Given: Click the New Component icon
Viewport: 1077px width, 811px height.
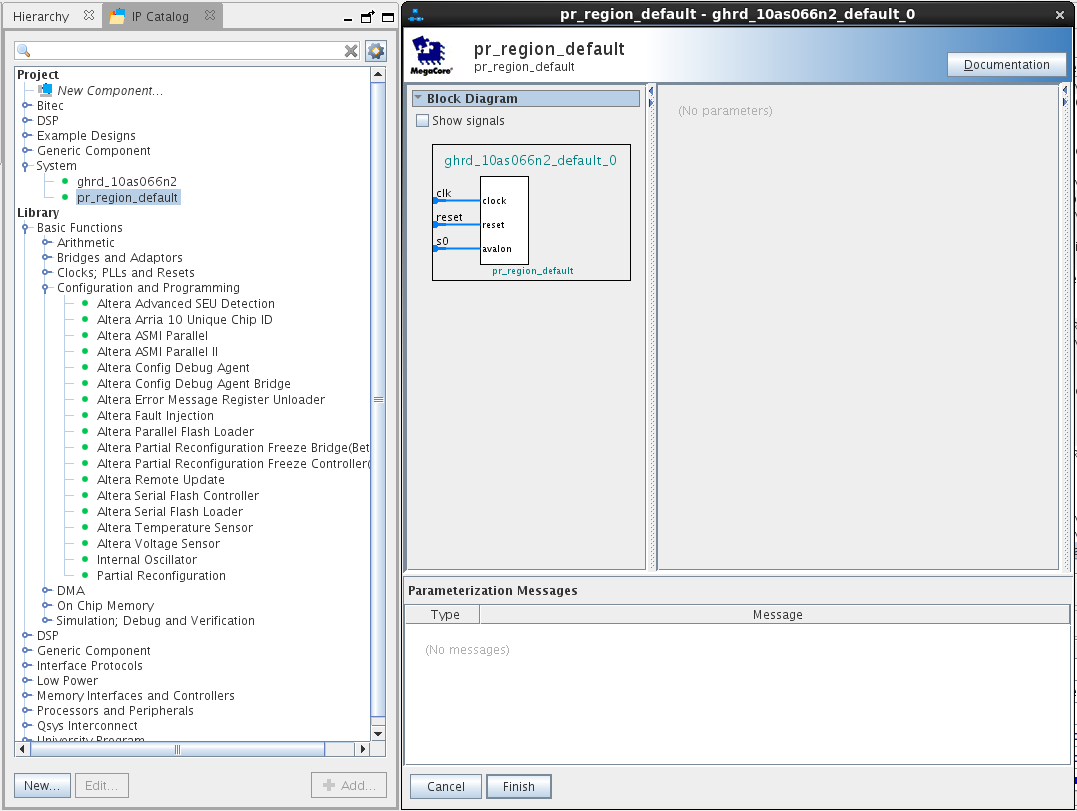Looking at the screenshot, I should (45, 89).
